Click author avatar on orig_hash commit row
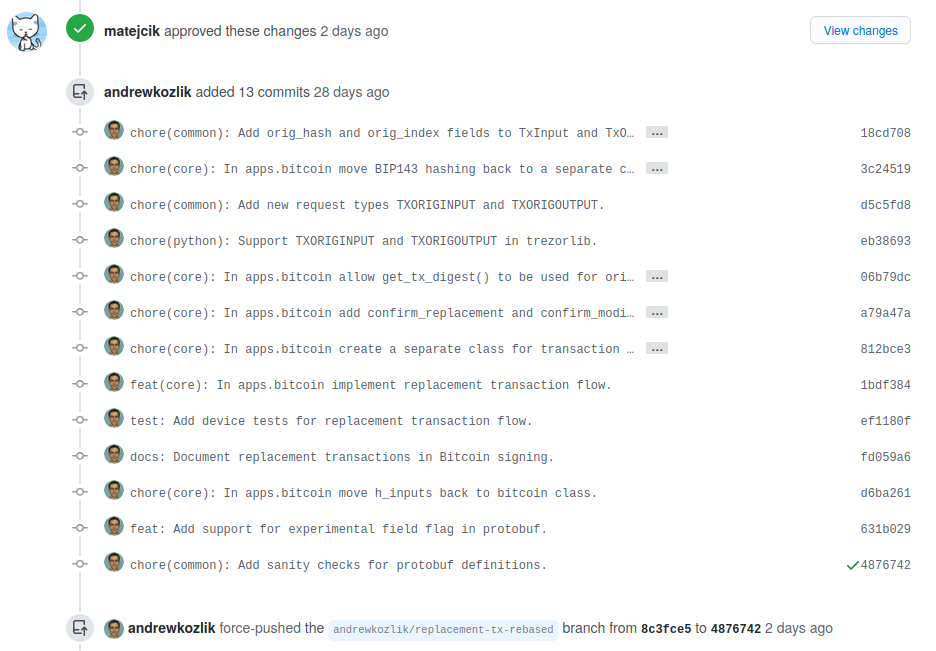 [114, 131]
